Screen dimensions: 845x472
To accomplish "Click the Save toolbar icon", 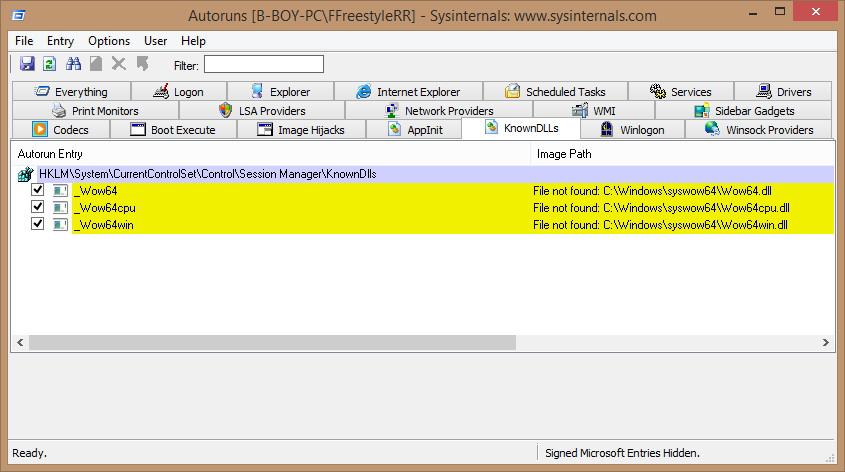I will coord(27,64).
